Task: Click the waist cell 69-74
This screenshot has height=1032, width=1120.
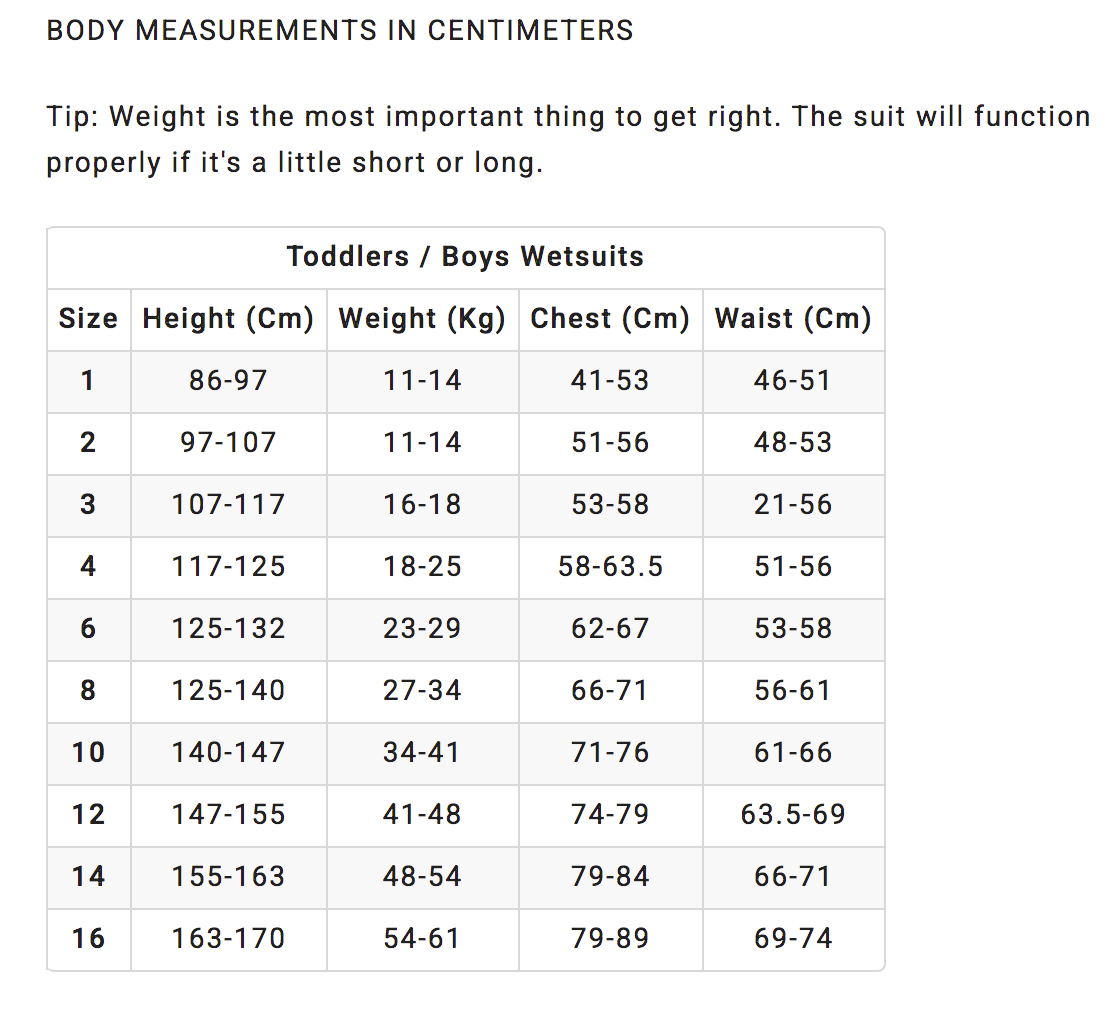Action: point(793,938)
